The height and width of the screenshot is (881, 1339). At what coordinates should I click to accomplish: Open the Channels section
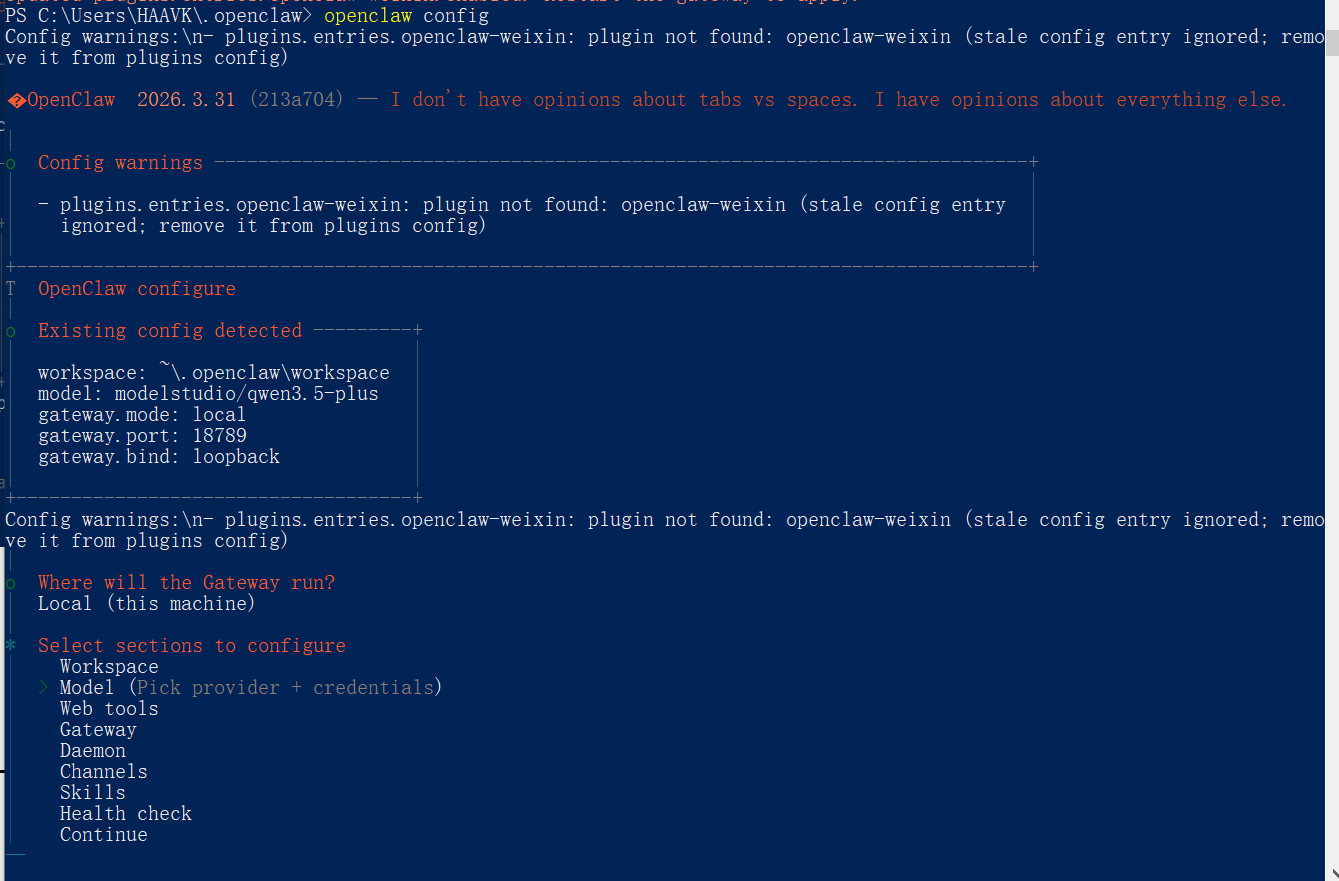104,772
